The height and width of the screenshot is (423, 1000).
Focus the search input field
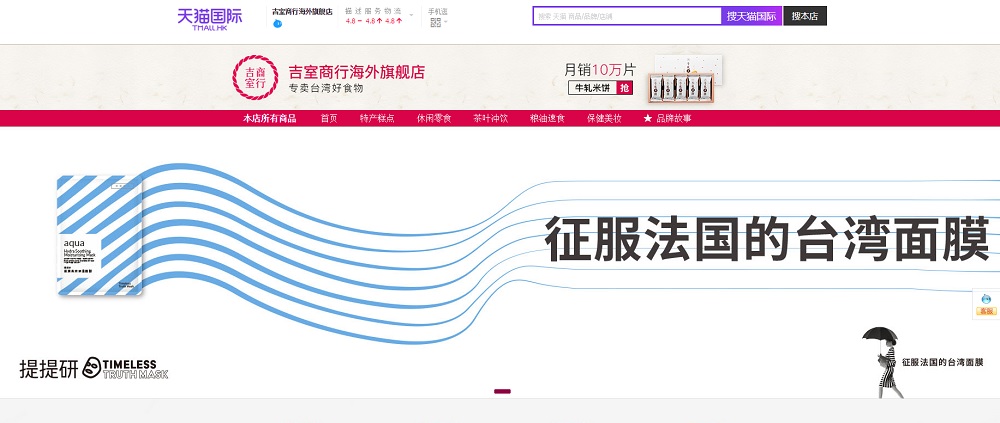point(628,16)
